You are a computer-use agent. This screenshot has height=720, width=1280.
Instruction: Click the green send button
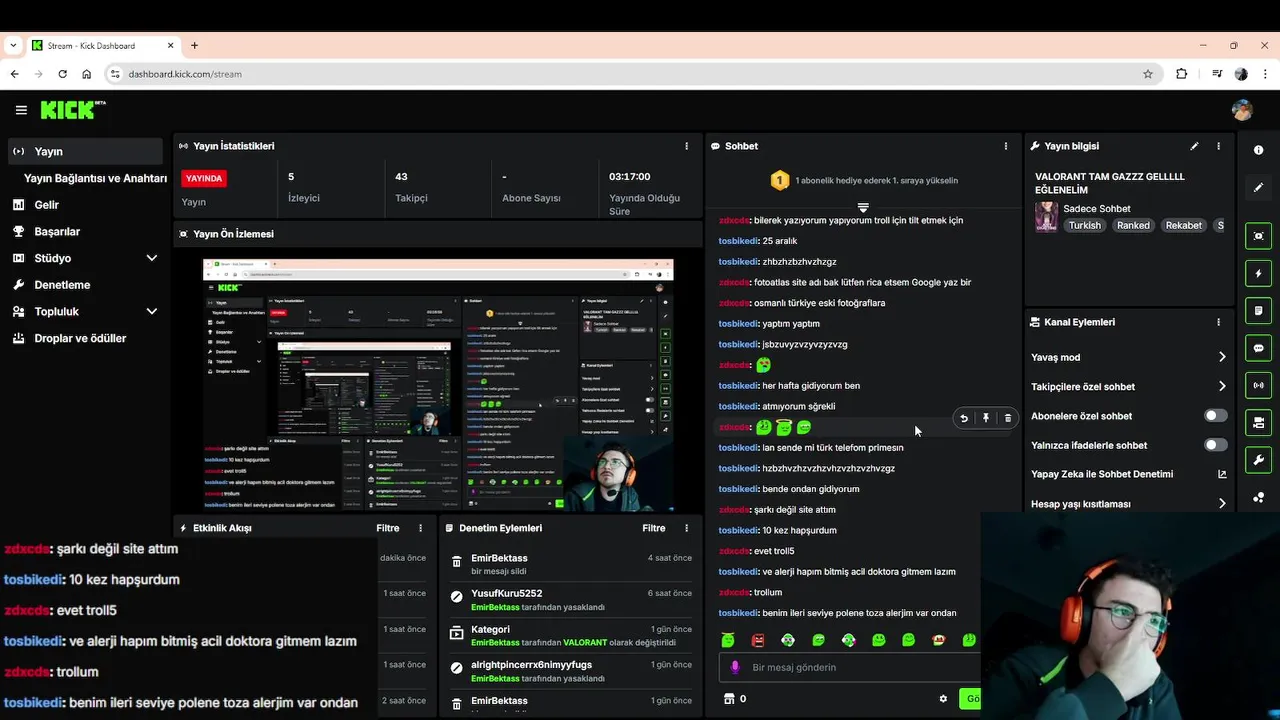[x=969, y=699]
